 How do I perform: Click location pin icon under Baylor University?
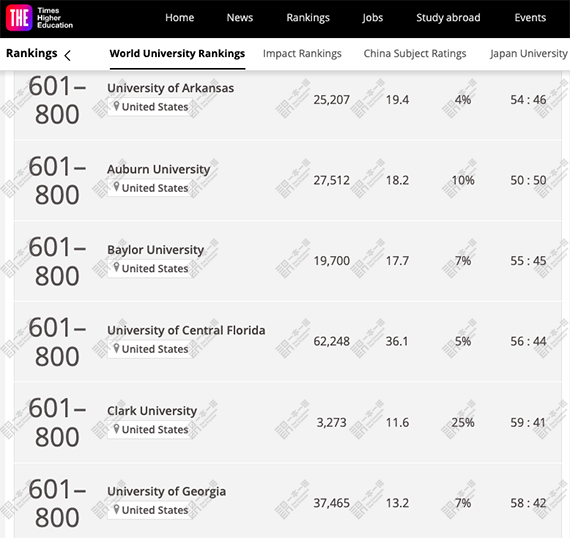tap(116, 268)
